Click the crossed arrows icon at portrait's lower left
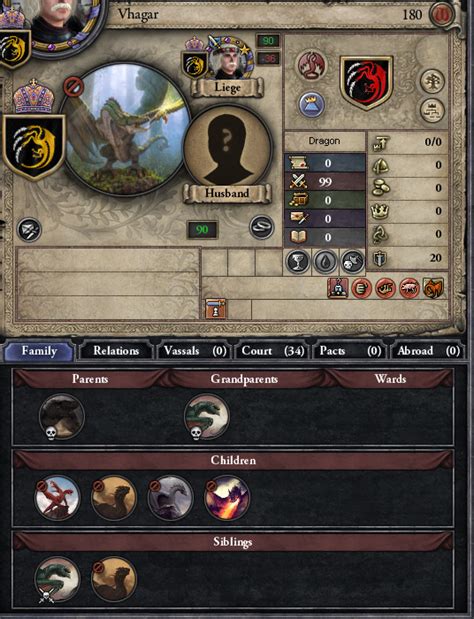 pyautogui.click(x=30, y=230)
